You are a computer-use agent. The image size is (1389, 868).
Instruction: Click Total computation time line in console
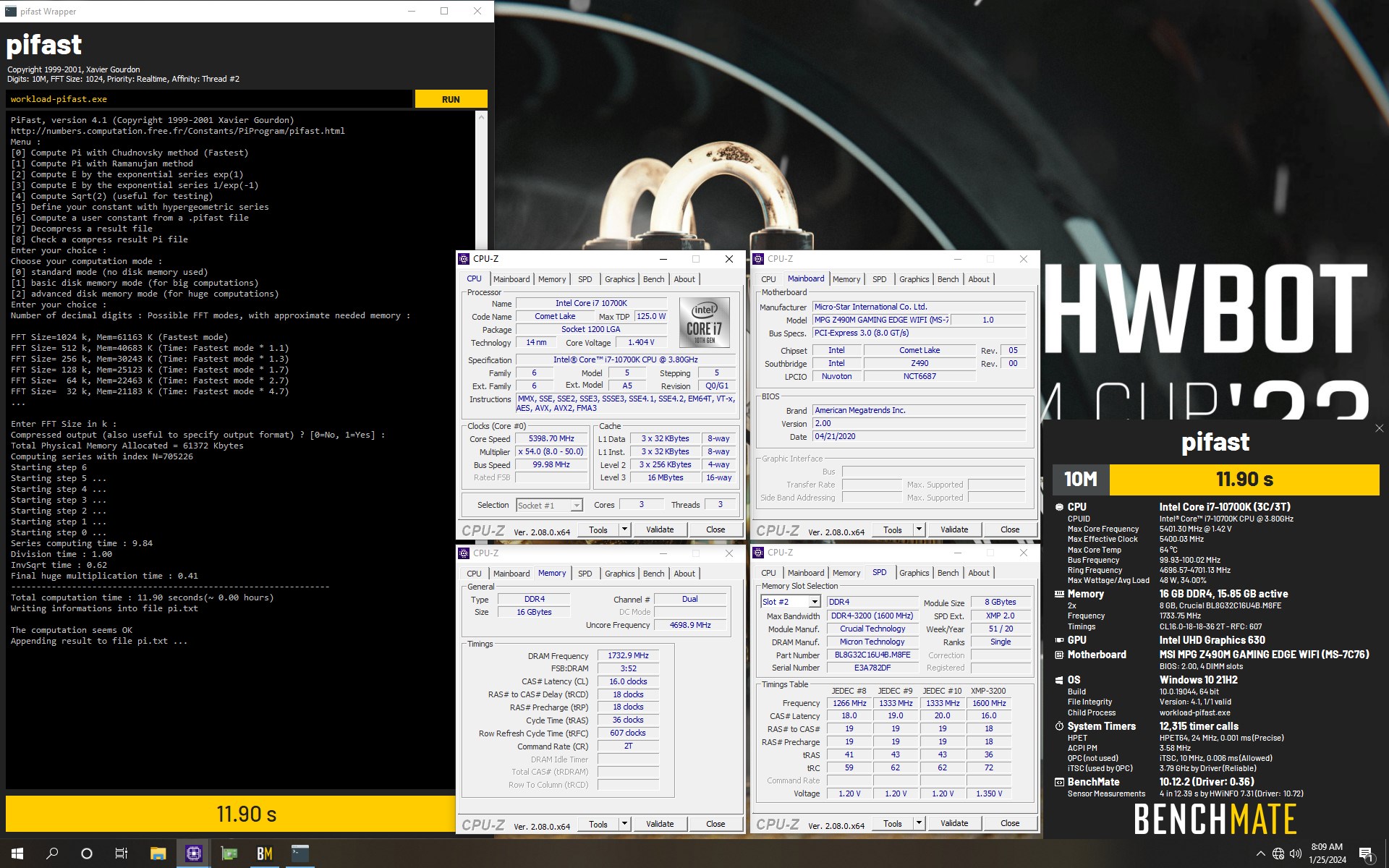click(143, 597)
